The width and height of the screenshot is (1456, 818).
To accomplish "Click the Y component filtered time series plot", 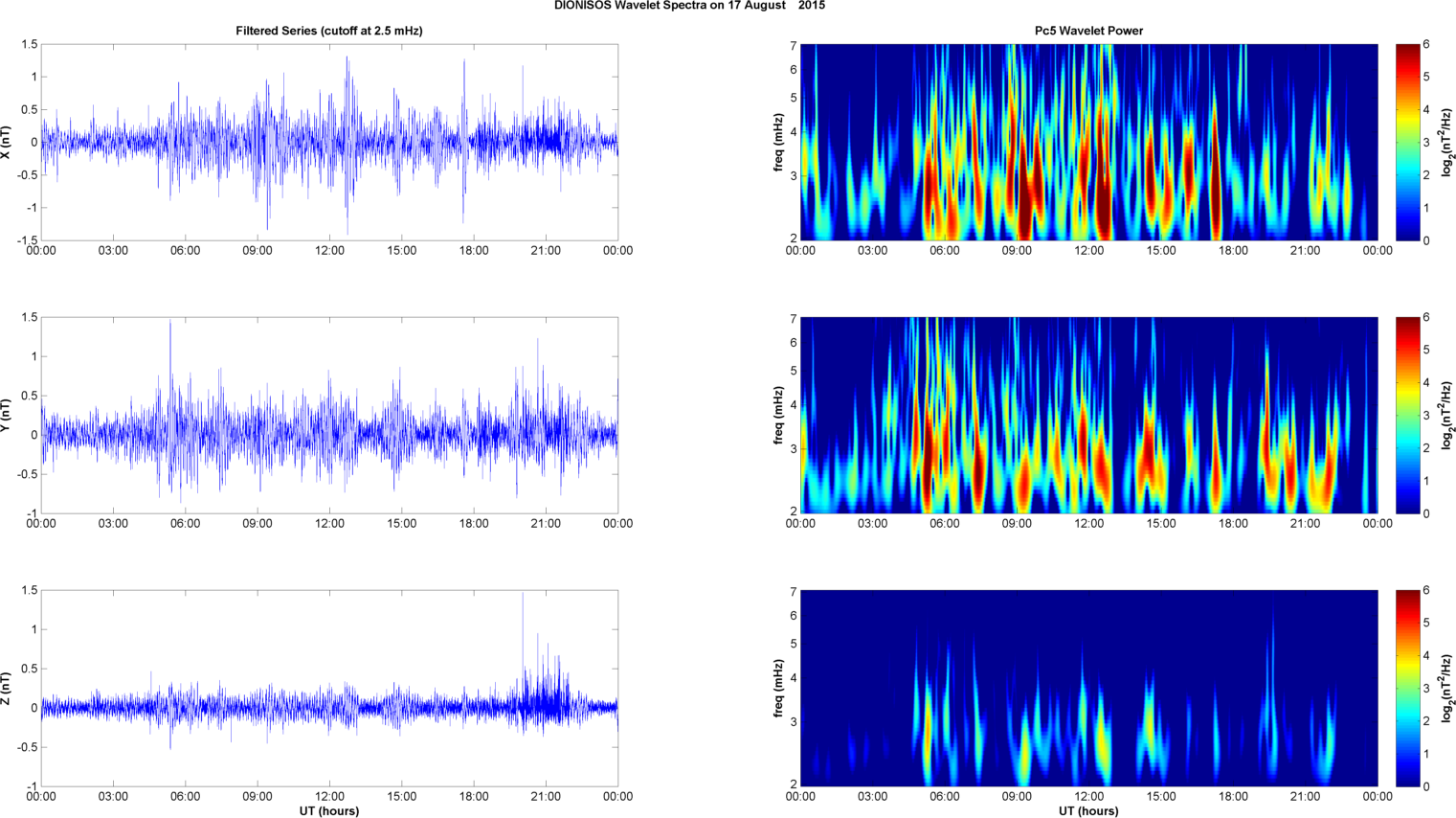I will 329,416.
